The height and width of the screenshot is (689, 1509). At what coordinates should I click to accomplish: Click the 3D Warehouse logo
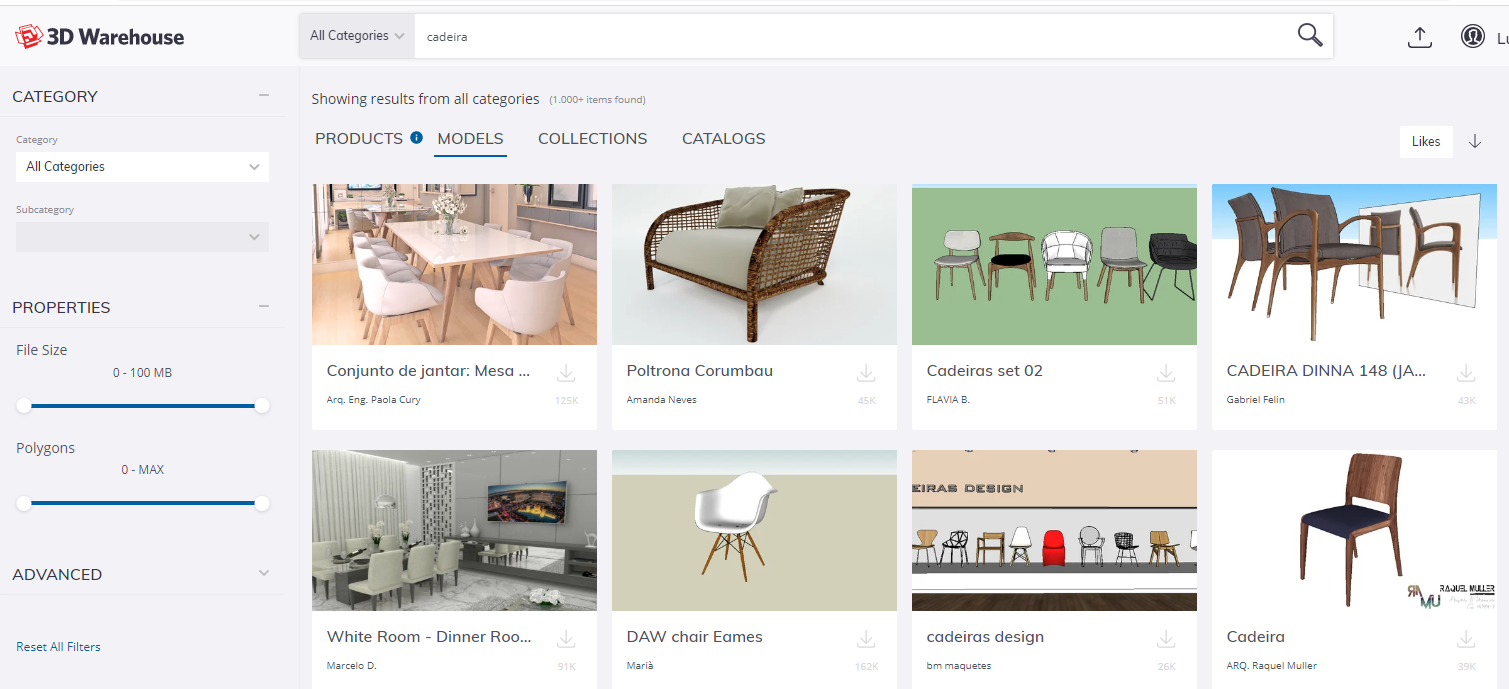100,35
